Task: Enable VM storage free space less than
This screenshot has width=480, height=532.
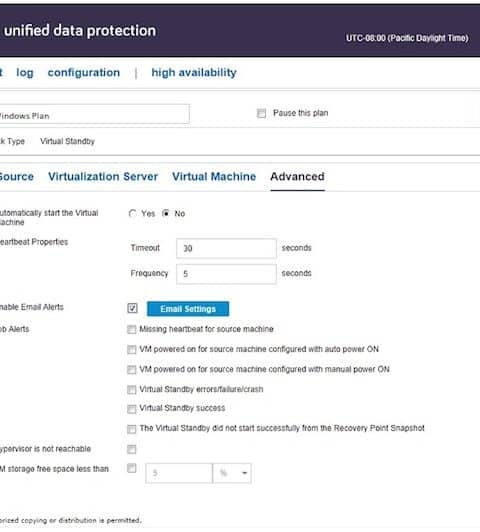Action: click(x=132, y=468)
